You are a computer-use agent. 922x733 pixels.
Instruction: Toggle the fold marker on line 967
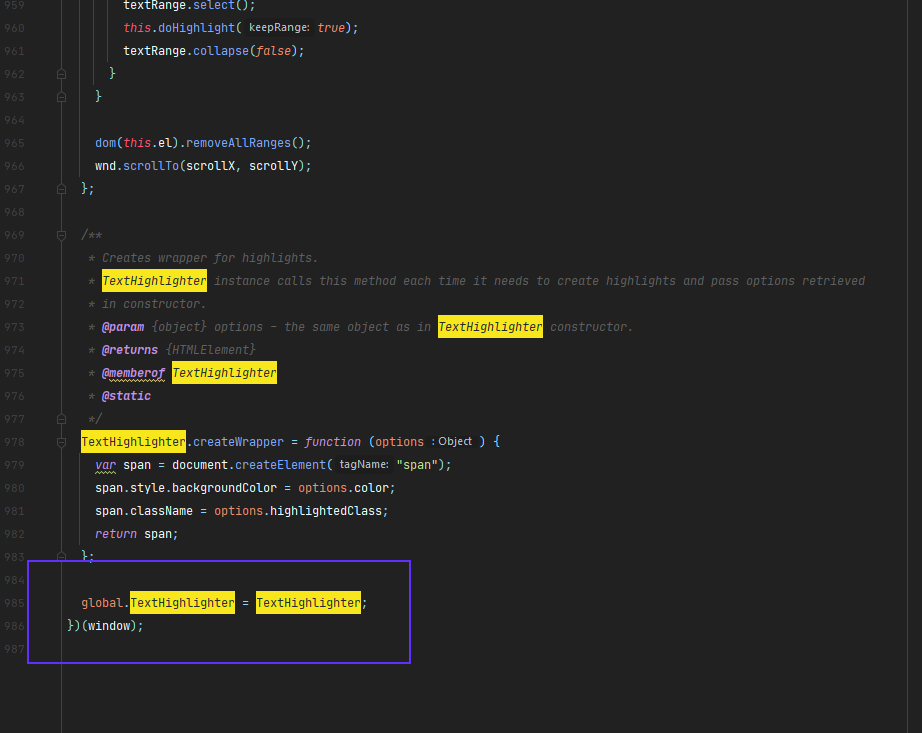[x=61, y=189]
